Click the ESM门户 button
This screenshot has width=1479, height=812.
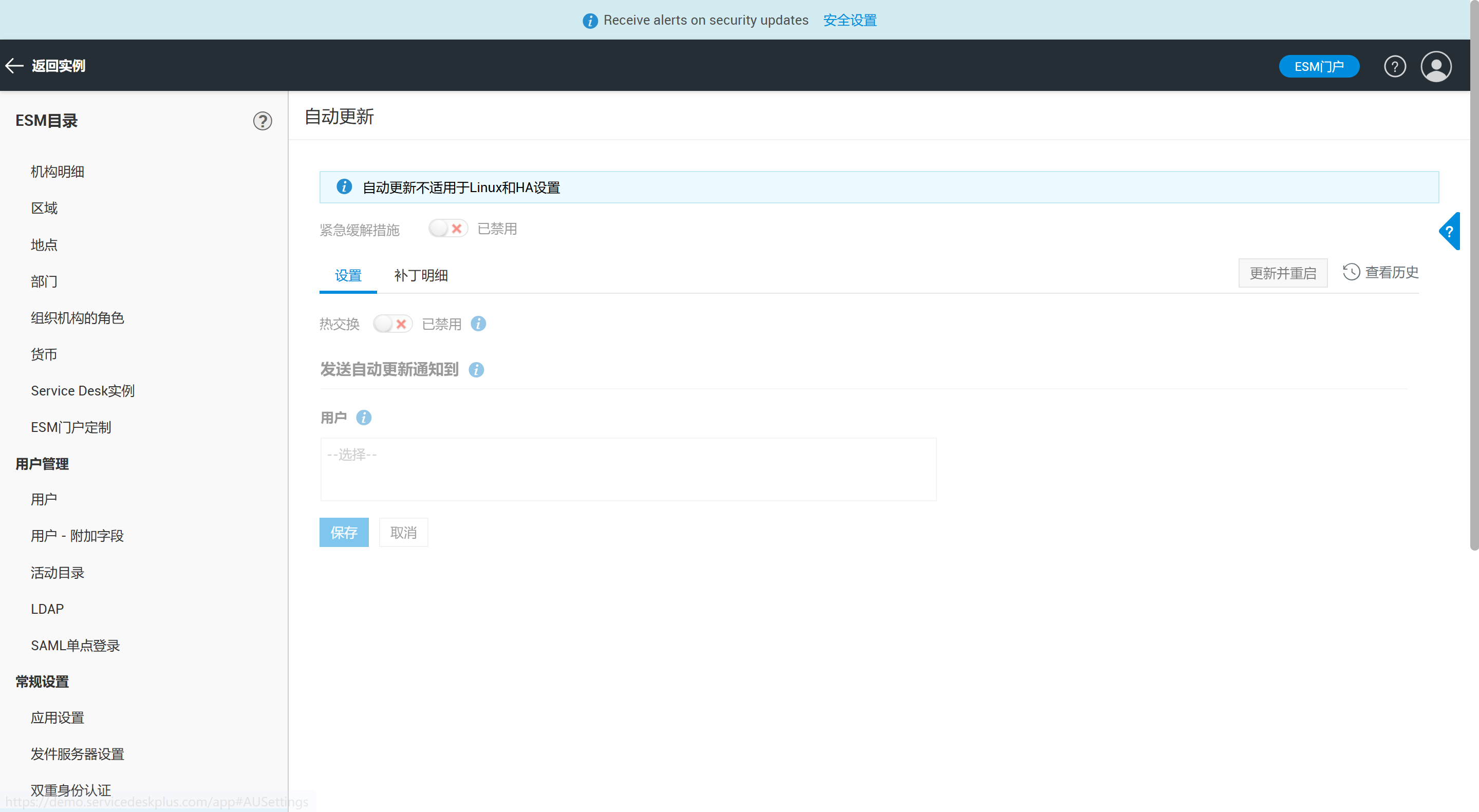pos(1318,67)
